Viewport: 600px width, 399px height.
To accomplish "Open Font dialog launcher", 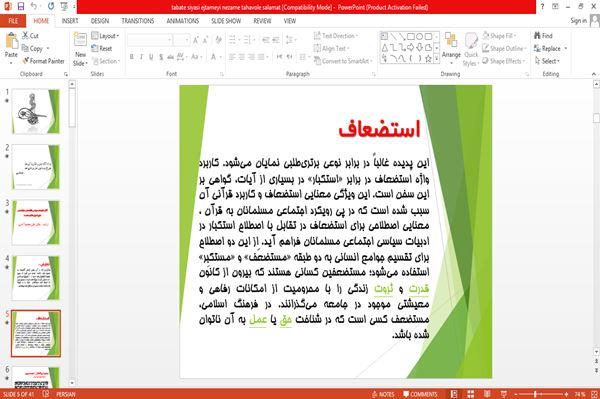I will pyautogui.click(x=222, y=74).
